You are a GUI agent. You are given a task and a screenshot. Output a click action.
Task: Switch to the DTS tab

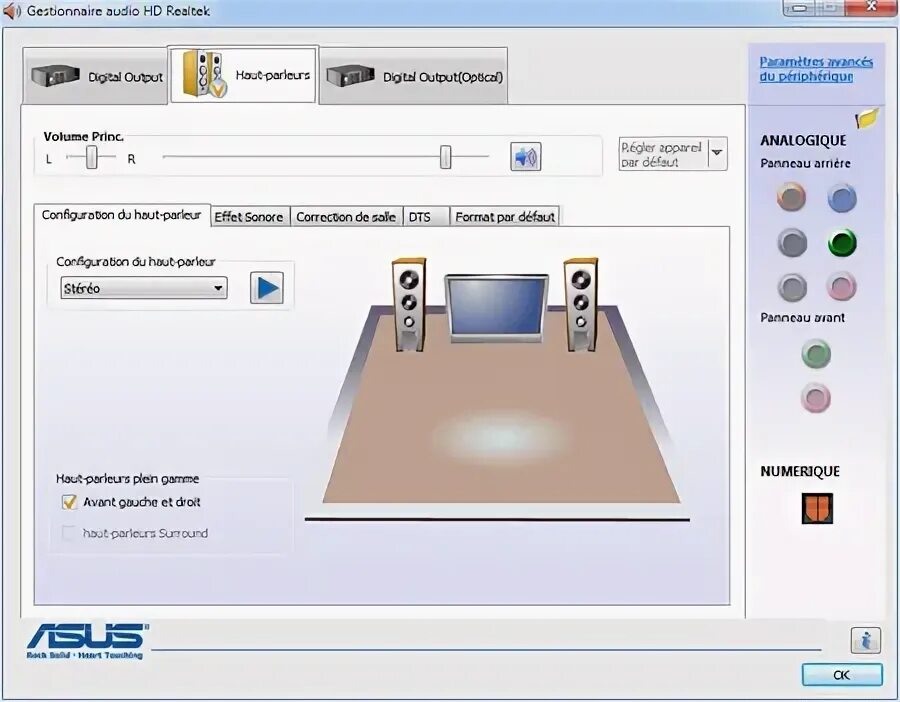click(426, 217)
